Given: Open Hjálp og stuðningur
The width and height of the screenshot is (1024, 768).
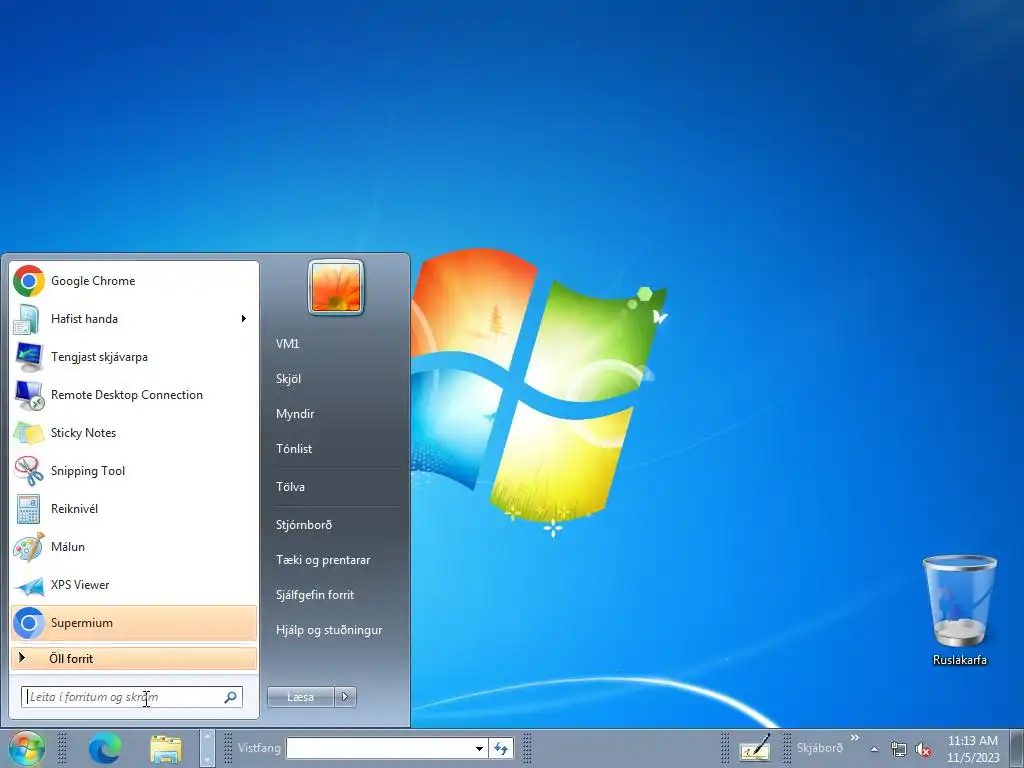Looking at the screenshot, I should point(328,630).
